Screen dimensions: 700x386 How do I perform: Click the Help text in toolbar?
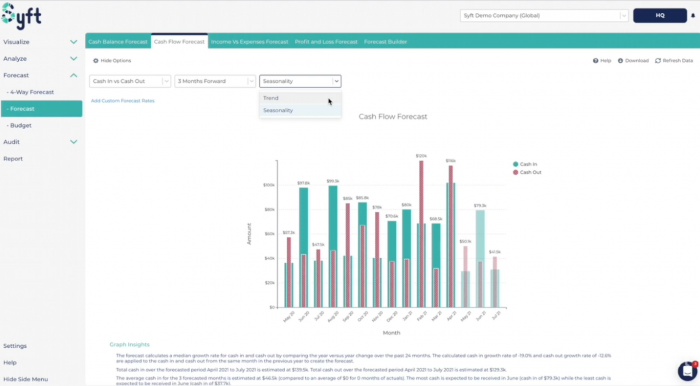point(605,61)
